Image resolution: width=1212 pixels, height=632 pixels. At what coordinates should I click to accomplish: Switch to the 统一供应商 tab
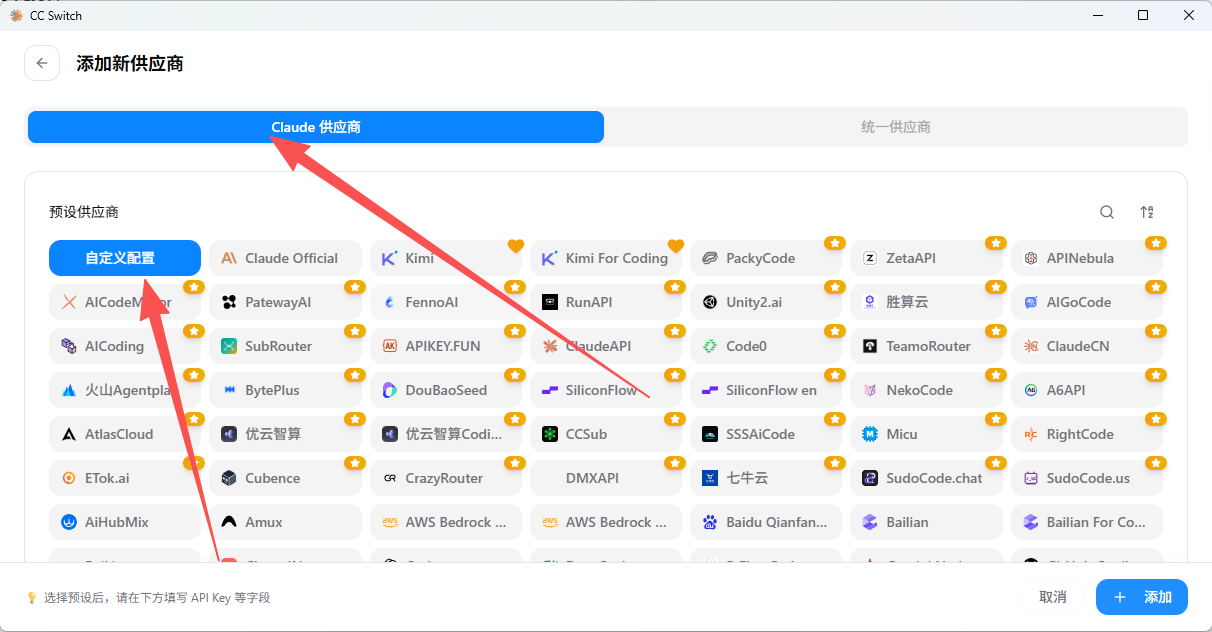pos(896,127)
